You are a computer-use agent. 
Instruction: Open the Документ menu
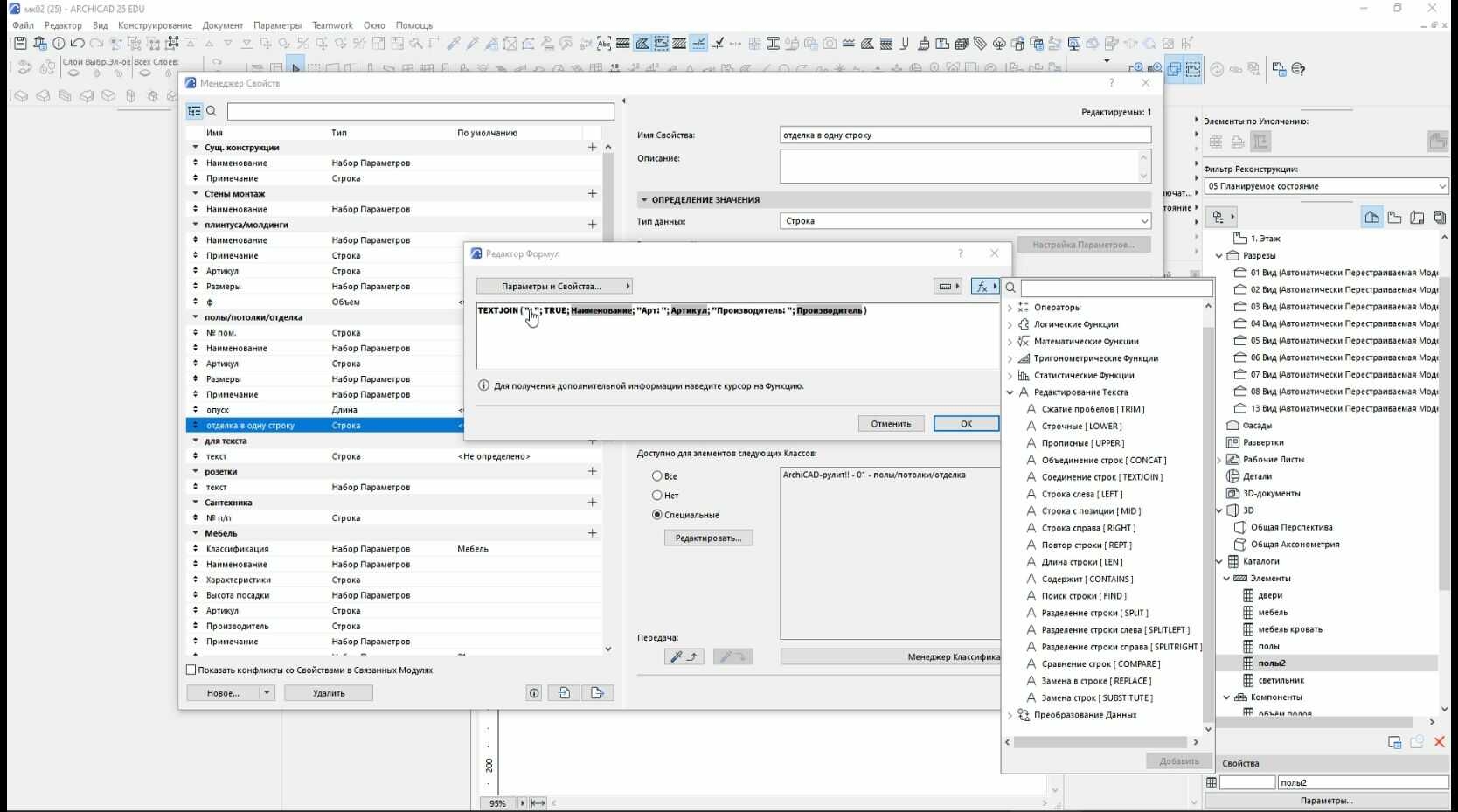click(223, 25)
